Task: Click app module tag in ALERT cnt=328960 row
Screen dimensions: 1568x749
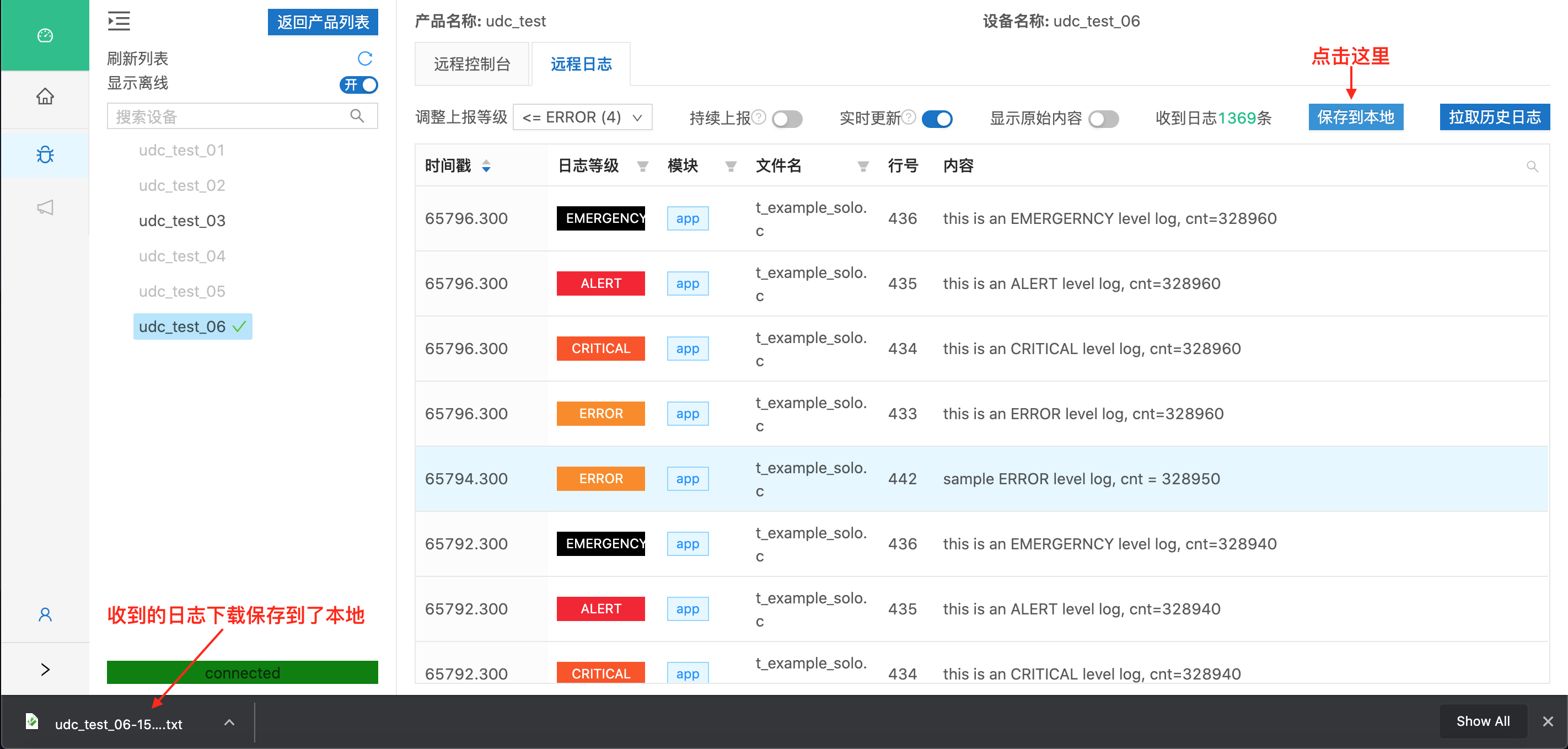Action: [x=688, y=283]
